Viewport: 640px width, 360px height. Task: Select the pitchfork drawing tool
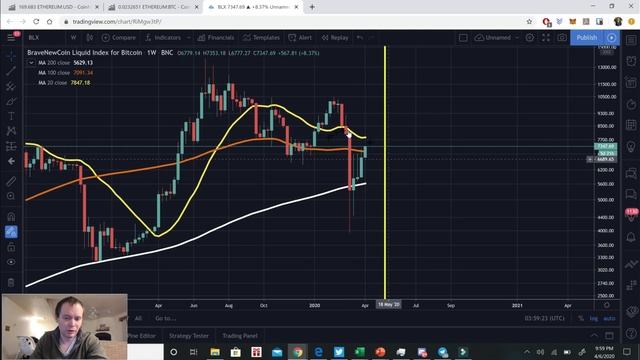[11, 86]
